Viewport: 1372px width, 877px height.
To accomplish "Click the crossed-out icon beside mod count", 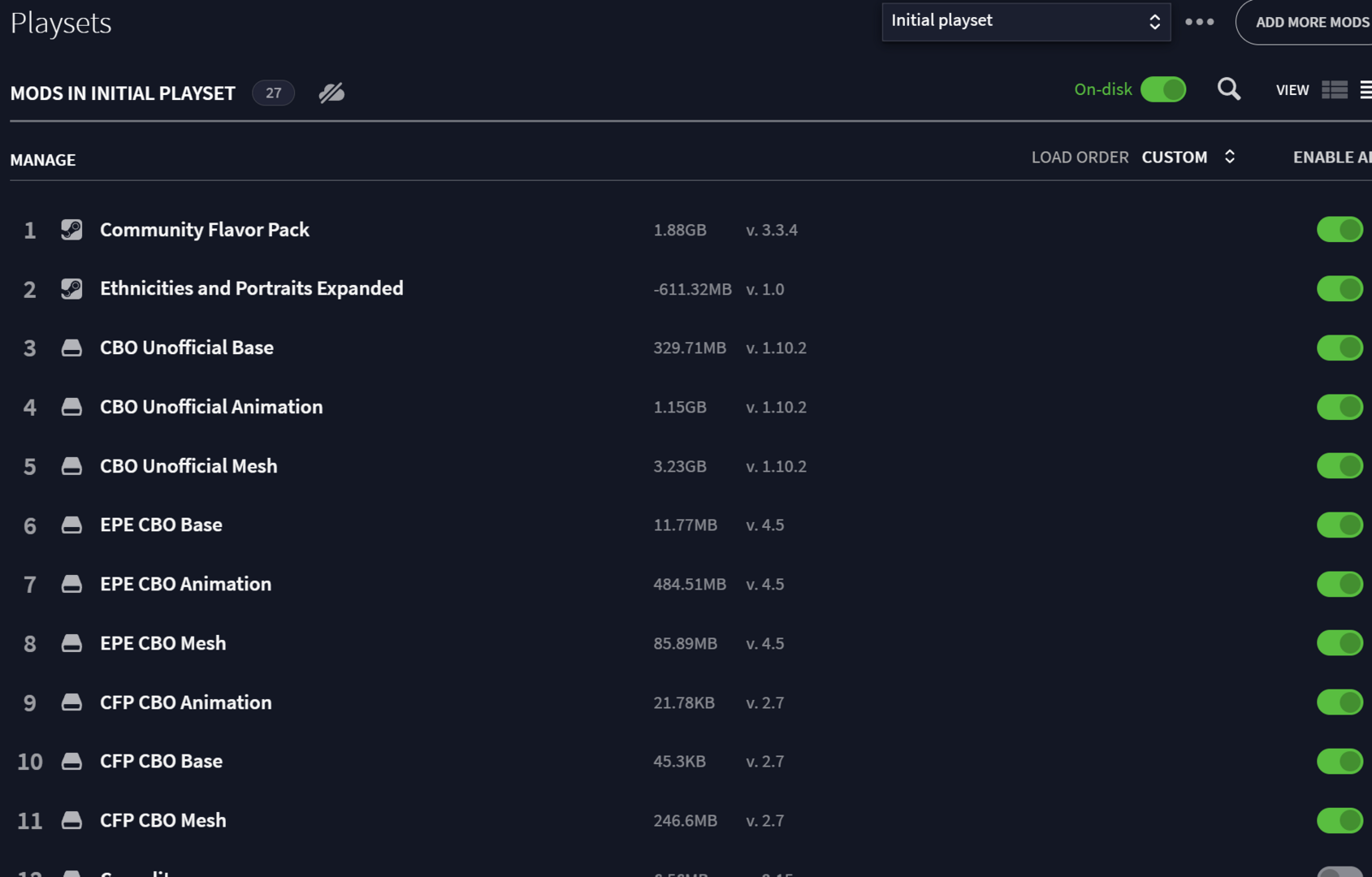I will pyautogui.click(x=331, y=93).
